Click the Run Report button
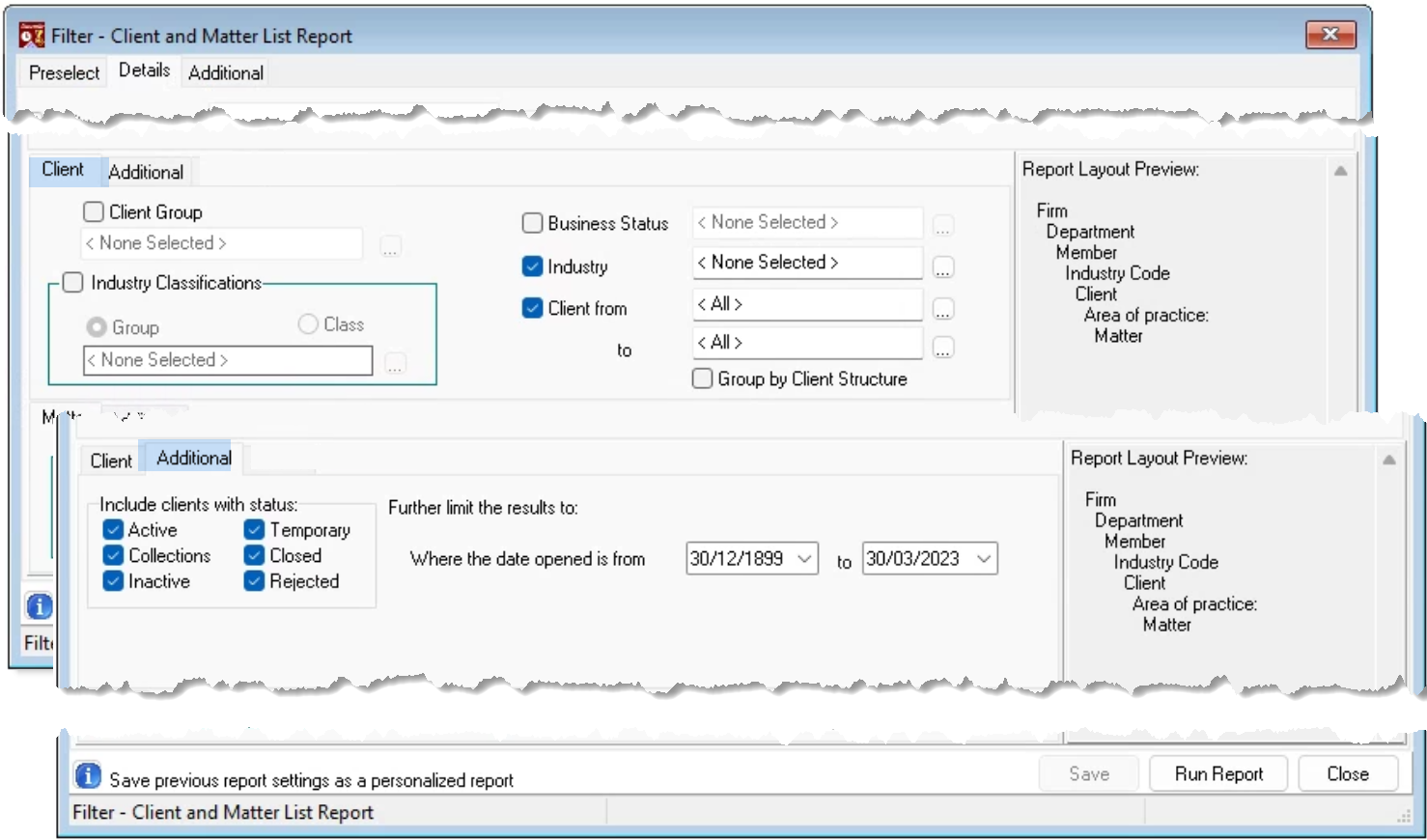This screenshot has height=840, width=1427. point(1218,774)
